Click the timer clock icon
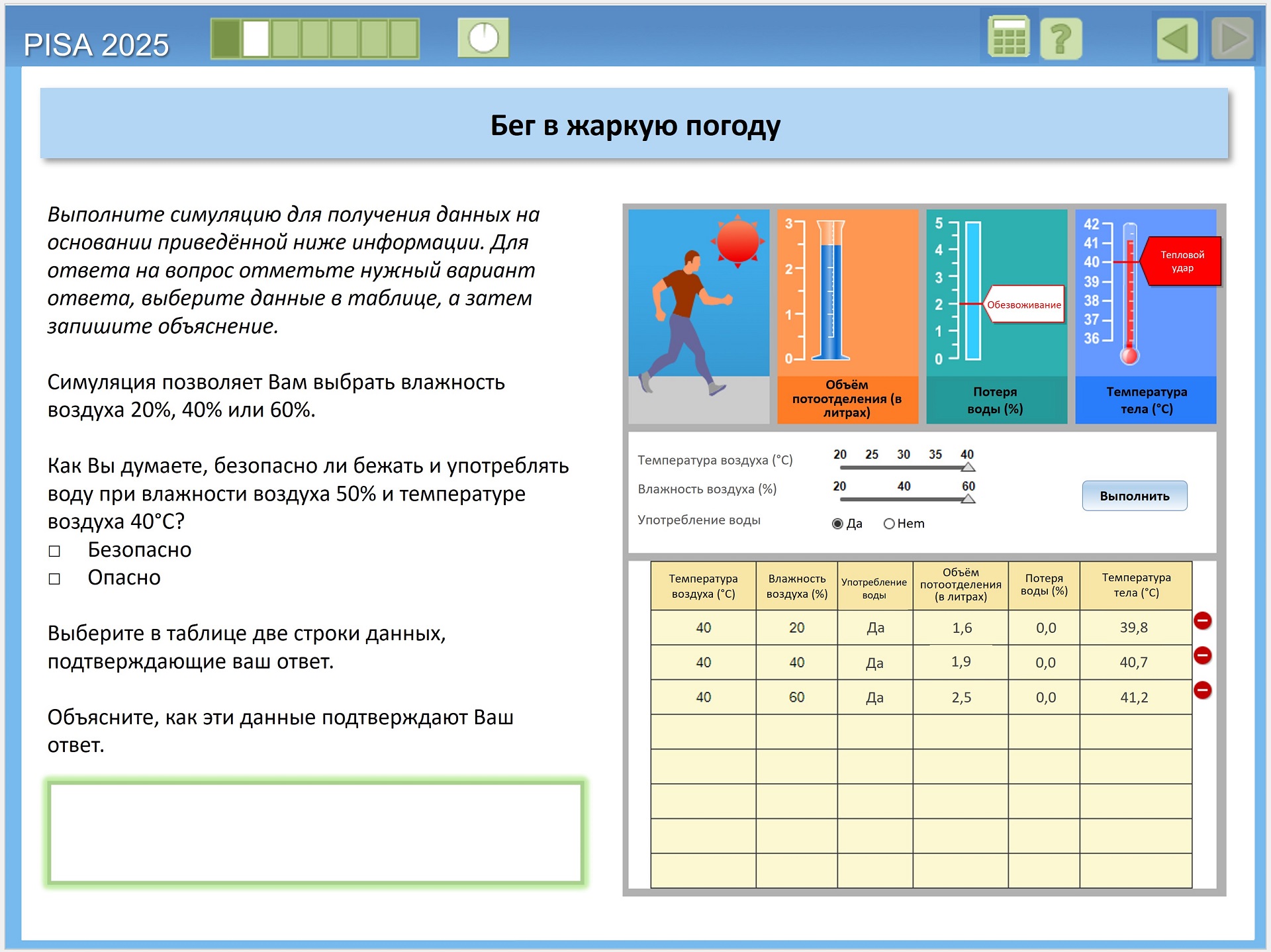The width and height of the screenshot is (1271, 952). (x=483, y=38)
